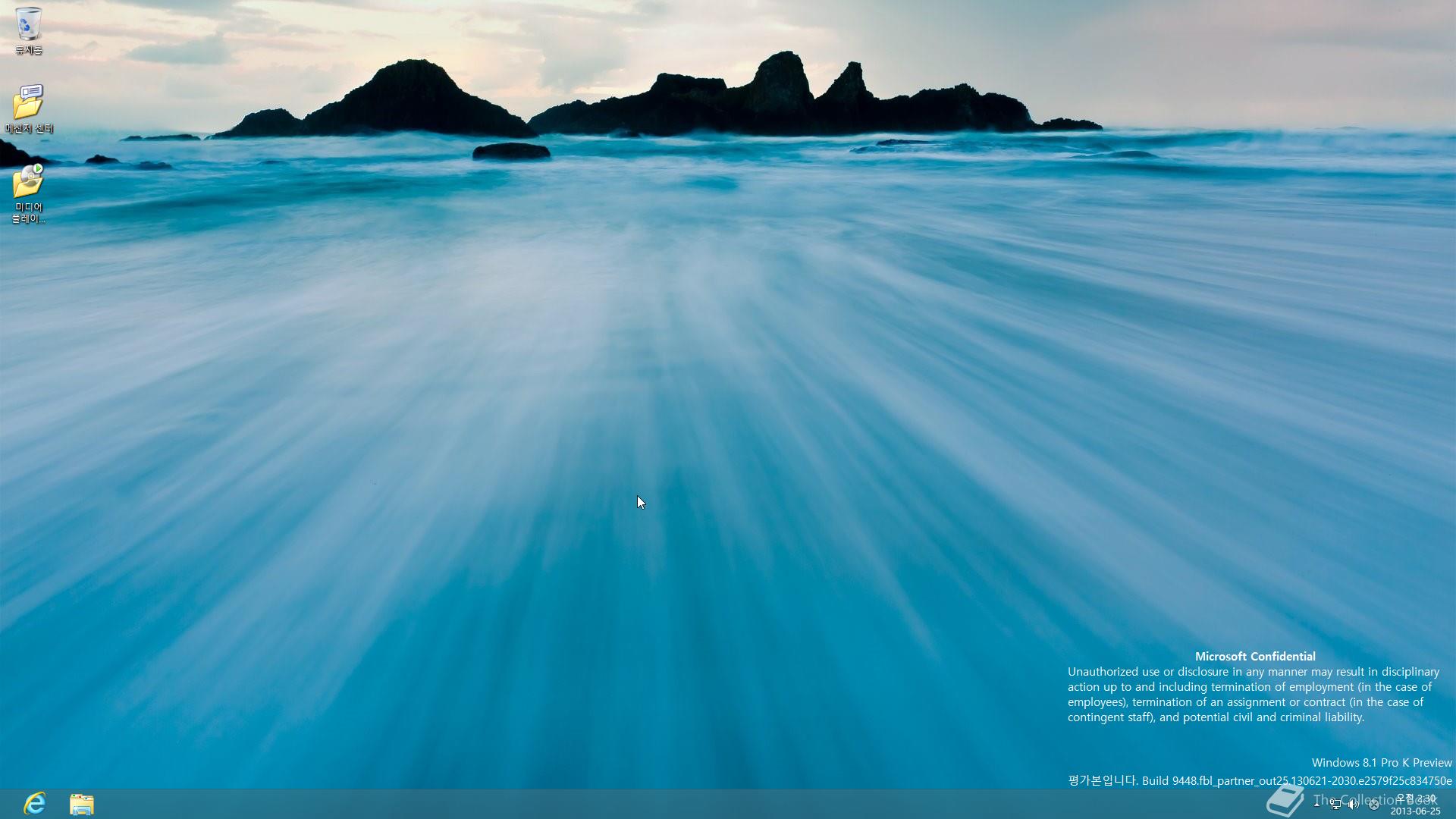Viewport: 1456px width, 819px height.
Task: Select the Recycle Bin (휴지통) desktop icon
Action: click(28, 24)
